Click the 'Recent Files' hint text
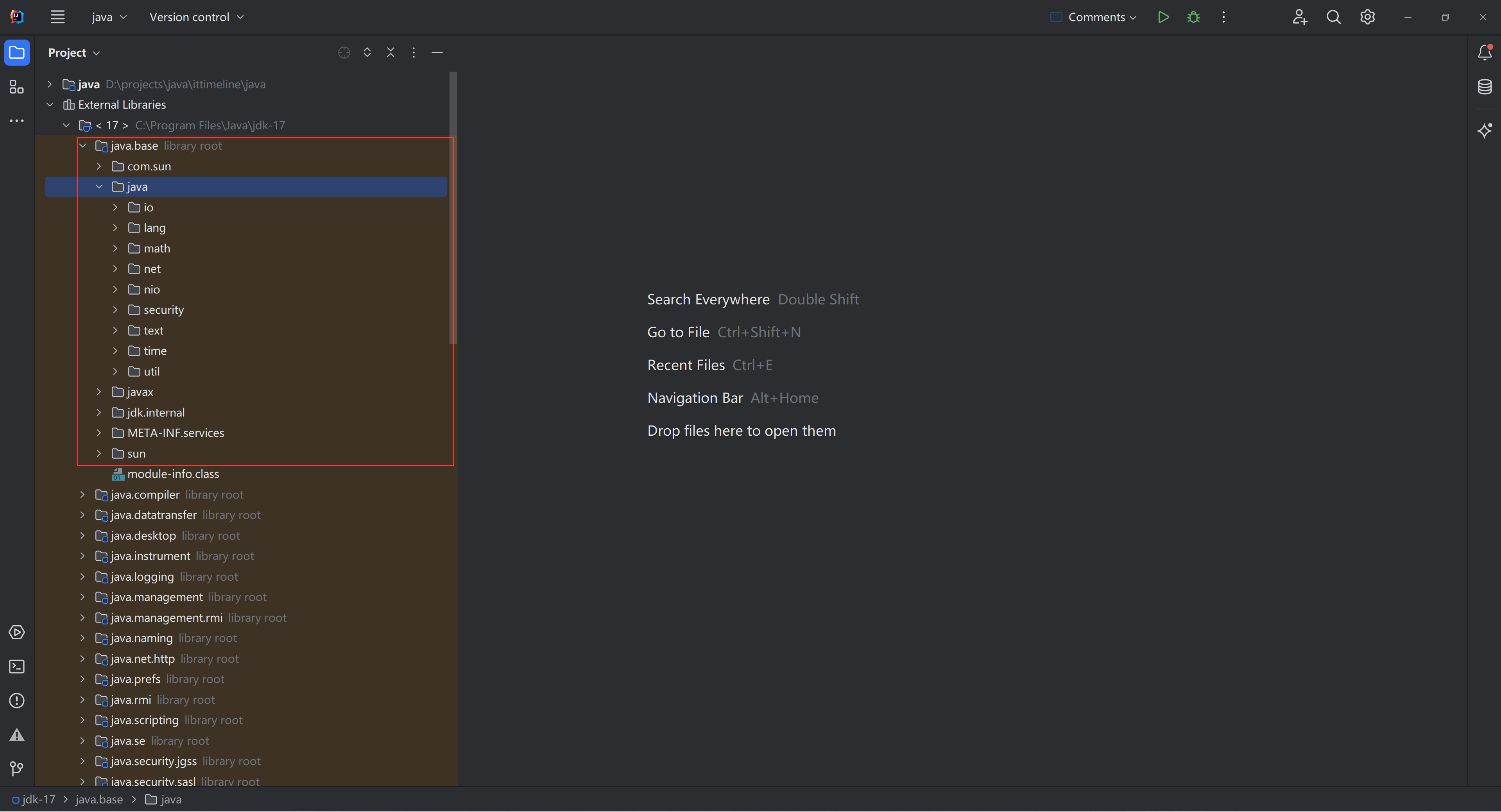Viewport: 1501px width, 812px height. pos(686,365)
